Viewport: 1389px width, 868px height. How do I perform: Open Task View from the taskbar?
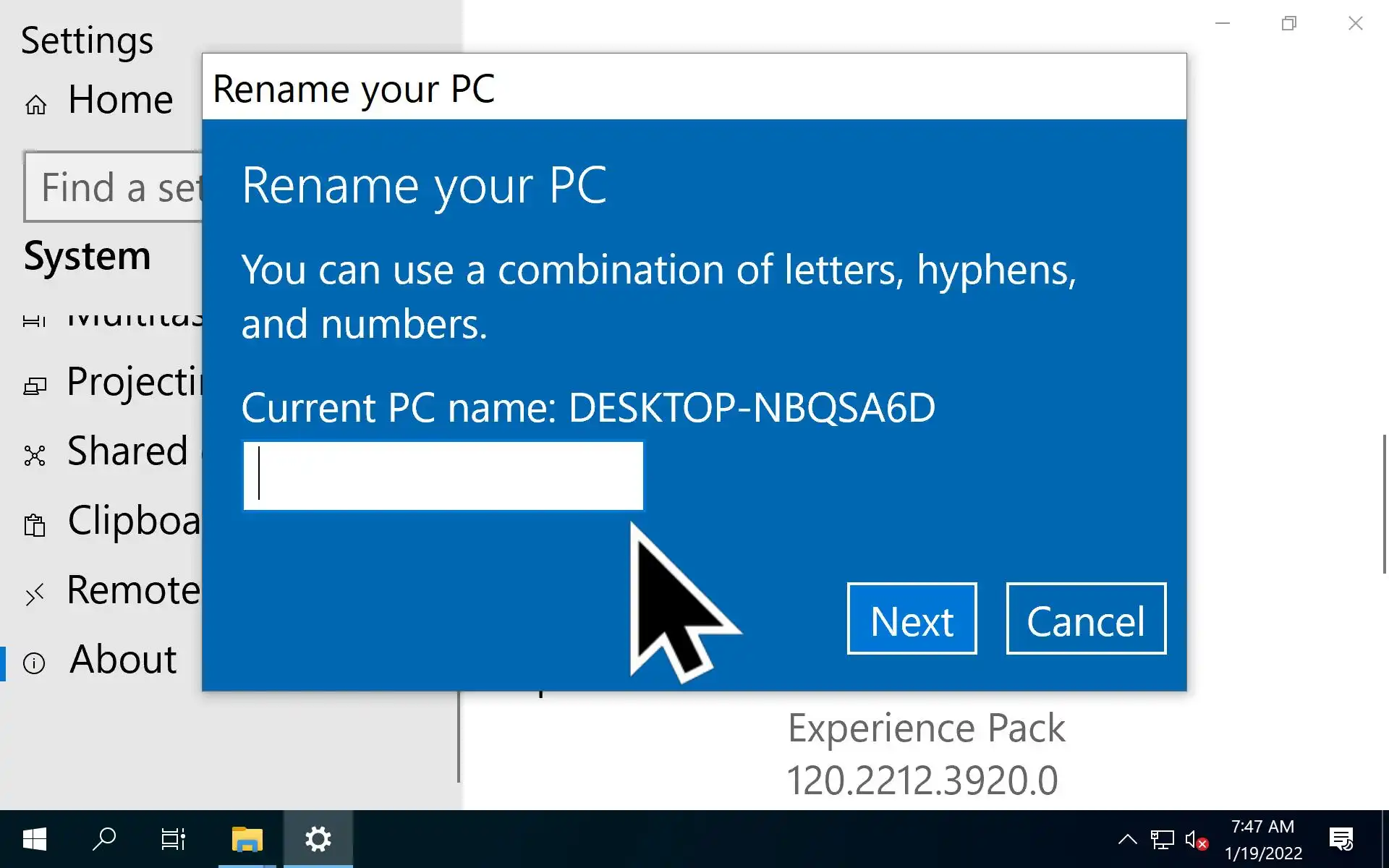point(174,839)
